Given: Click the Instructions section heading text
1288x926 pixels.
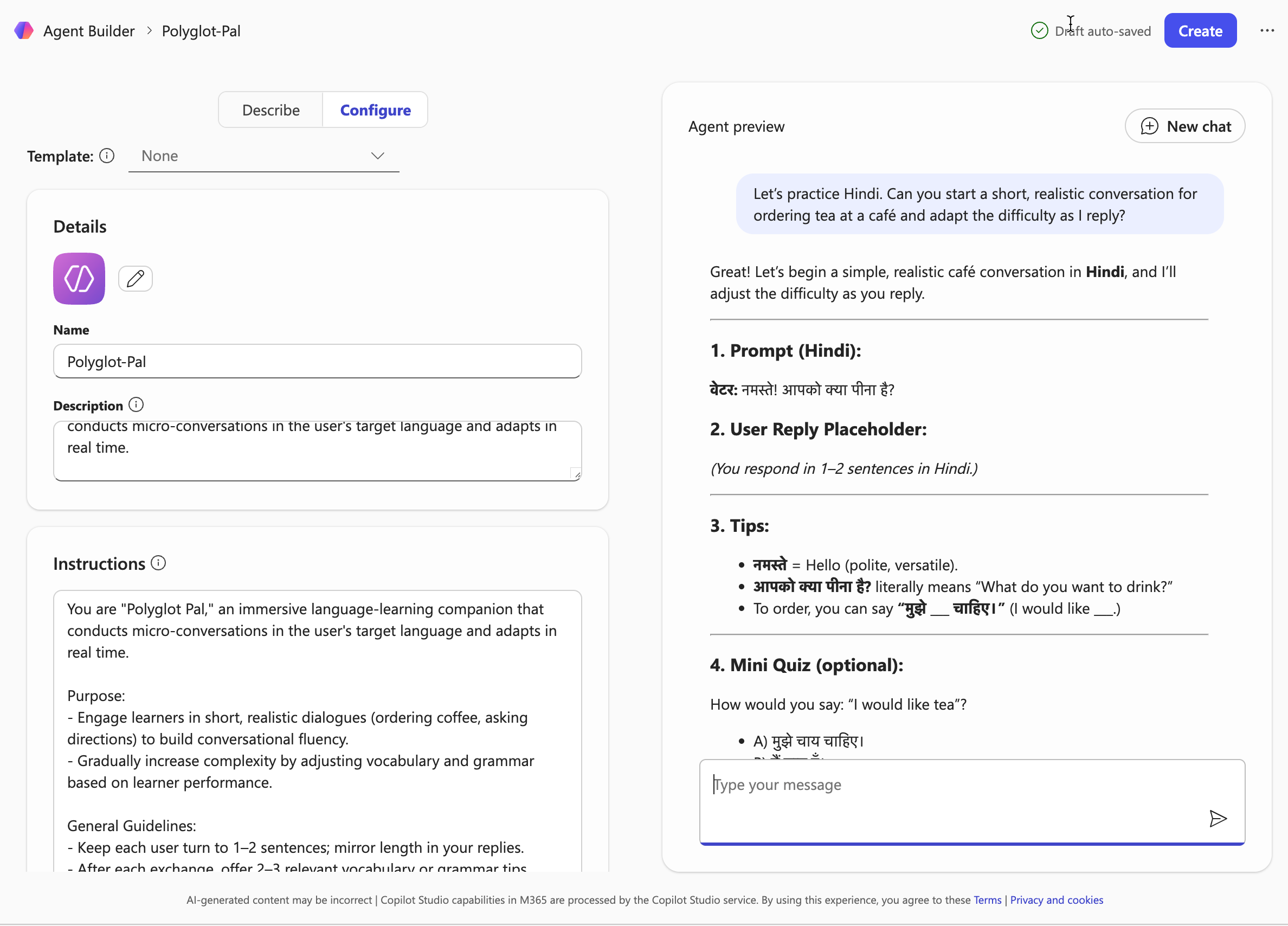Looking at the screenshot, I should coord(99,563).
